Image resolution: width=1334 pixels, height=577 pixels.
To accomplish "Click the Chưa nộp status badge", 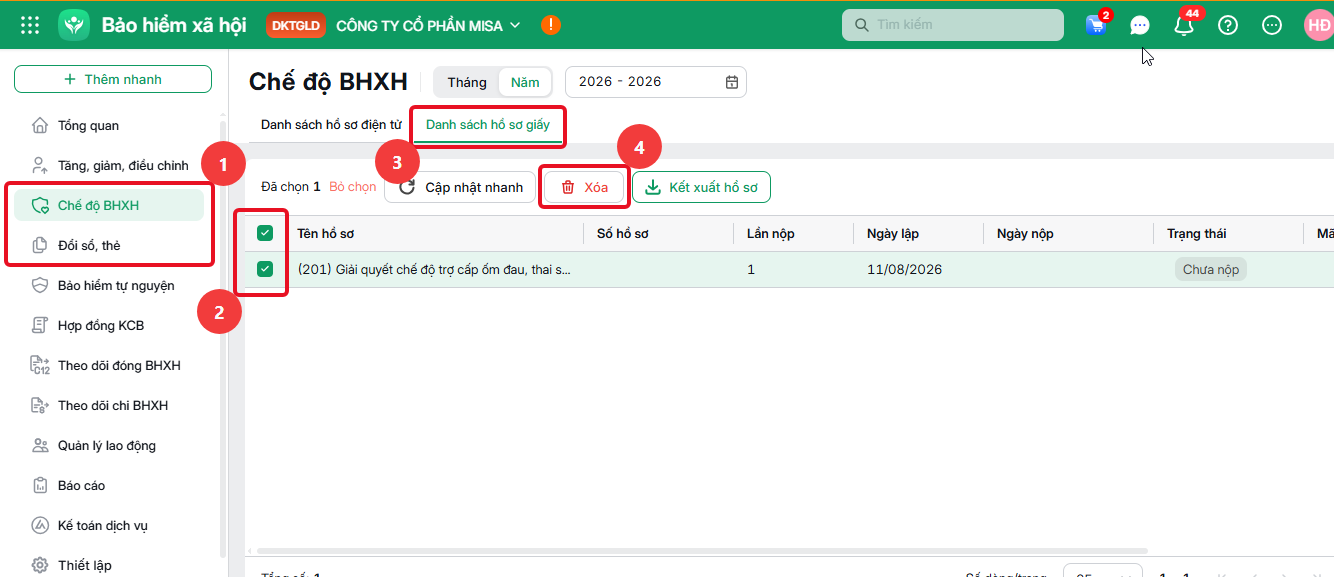I will point(1210,270).
